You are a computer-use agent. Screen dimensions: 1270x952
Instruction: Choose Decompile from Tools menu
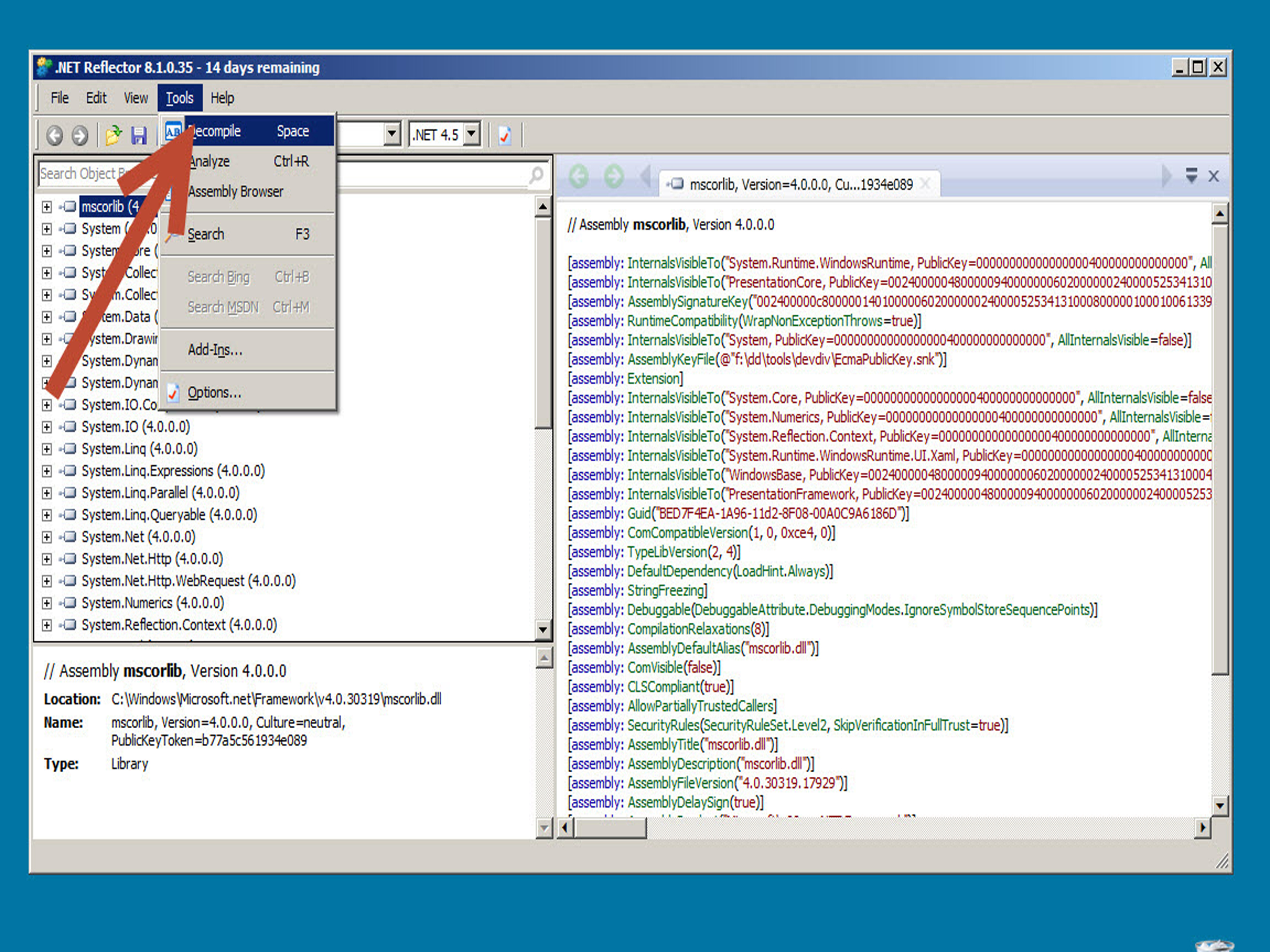(x=248, y=131)
